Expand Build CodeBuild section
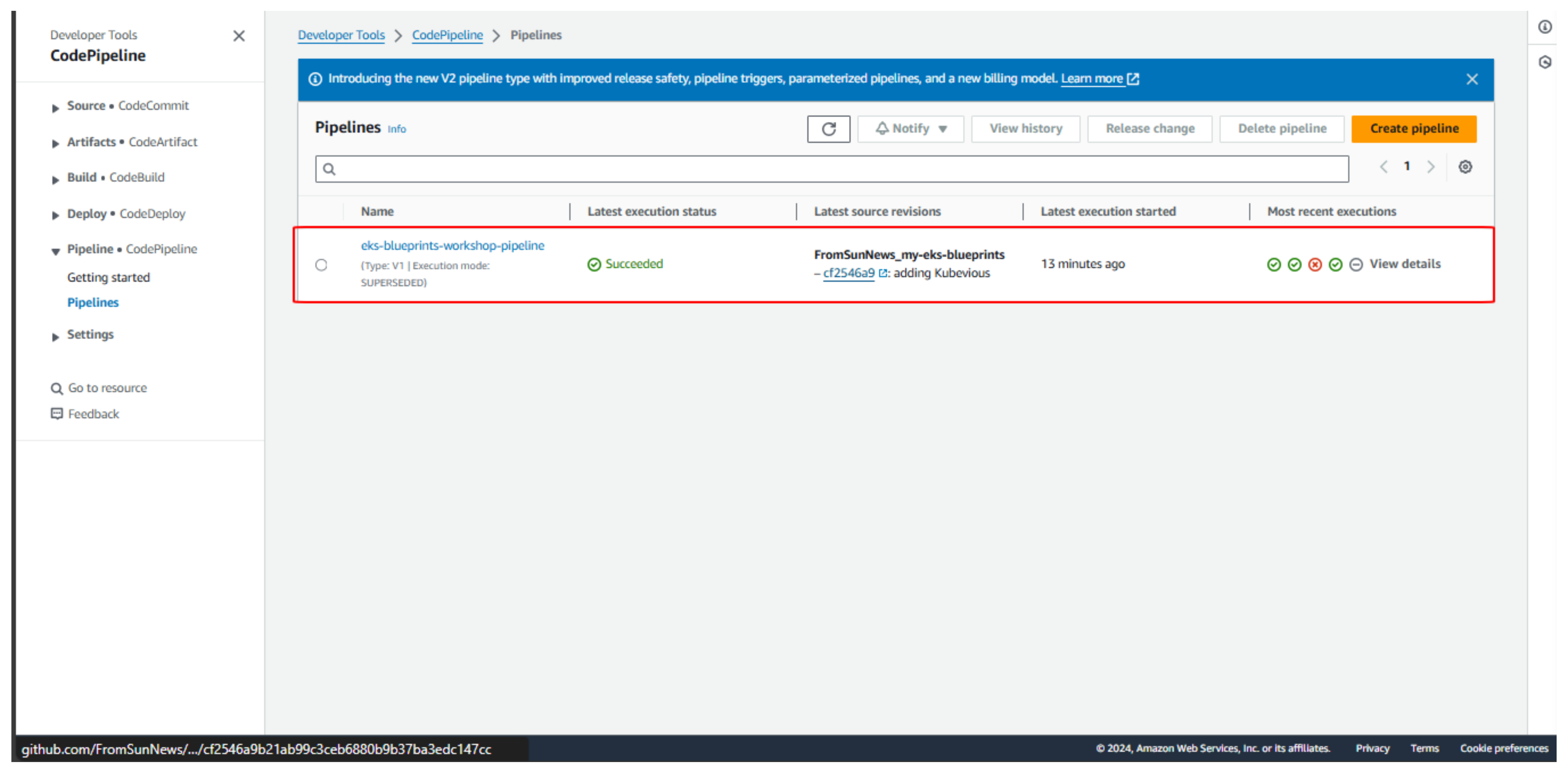The width and height of the screenshot is (1568, 774). click(56, 180)
